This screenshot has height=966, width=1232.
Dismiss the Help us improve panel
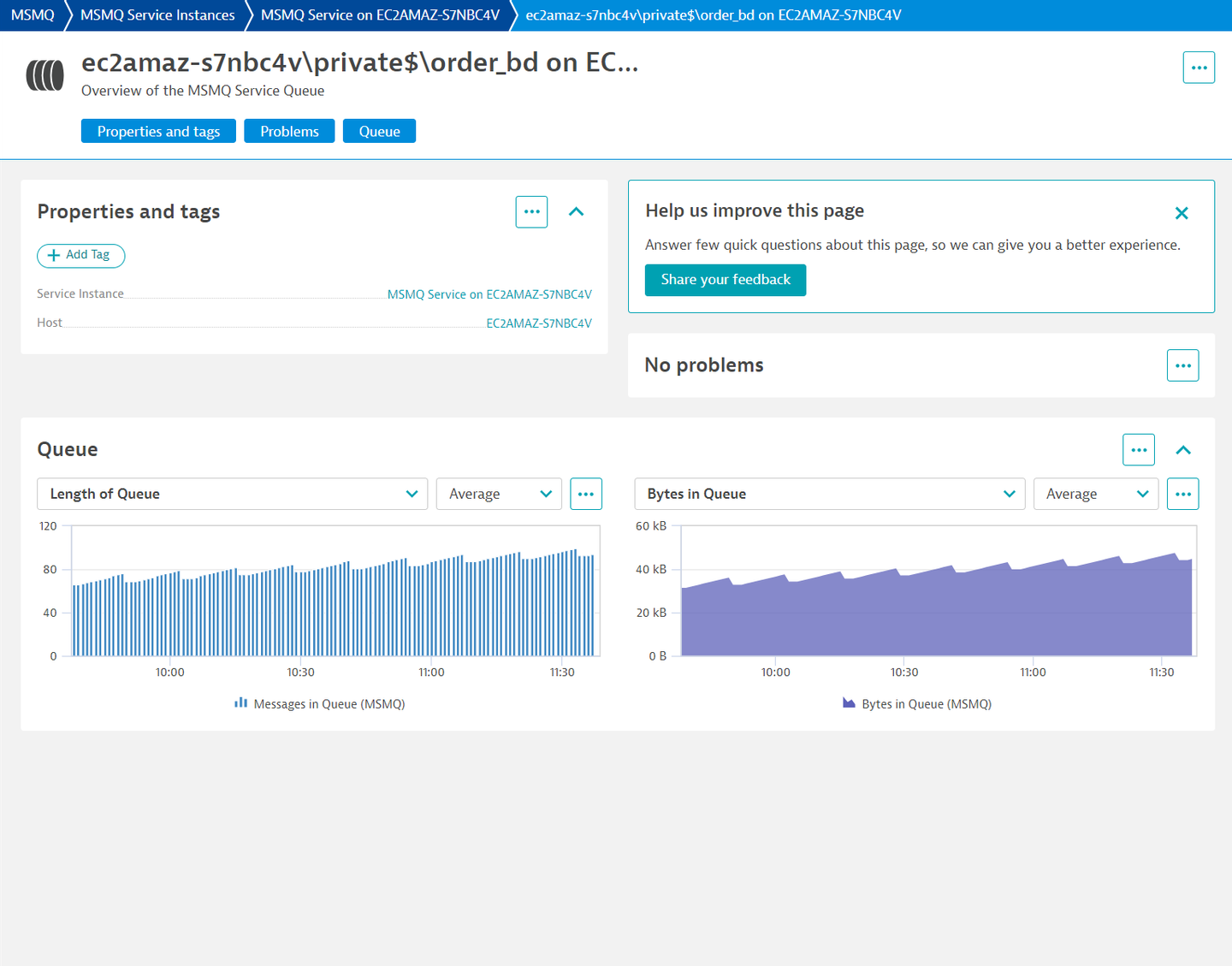pyautogui.click(x=1182, y=213)
